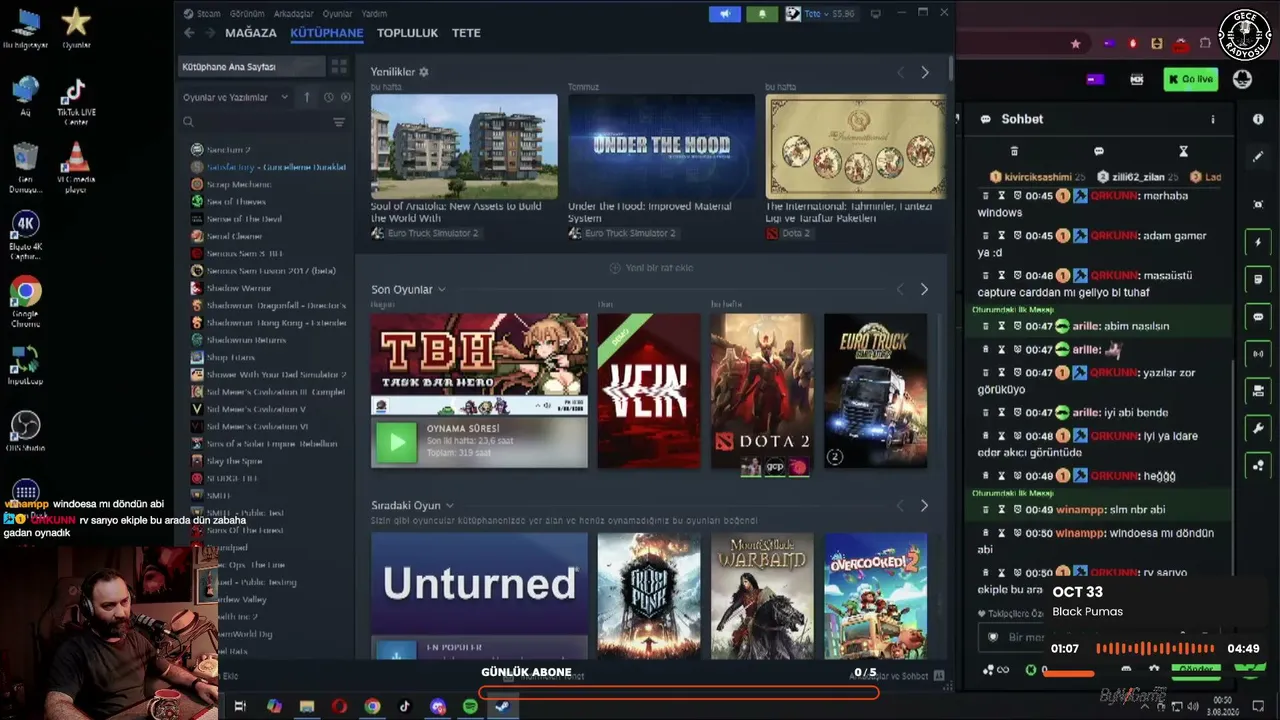Open Steam announcements megaphone button
Image resolution: width=1280 pixels, height=720 pixels.
click(x=725, y=14)
